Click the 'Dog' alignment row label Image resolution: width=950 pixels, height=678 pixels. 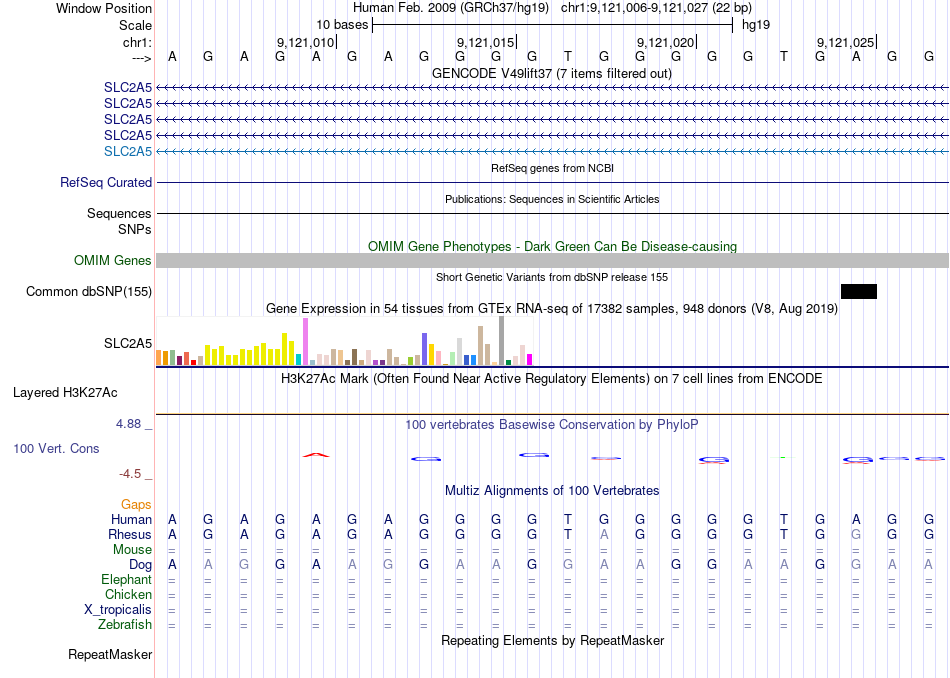(141, 565)
